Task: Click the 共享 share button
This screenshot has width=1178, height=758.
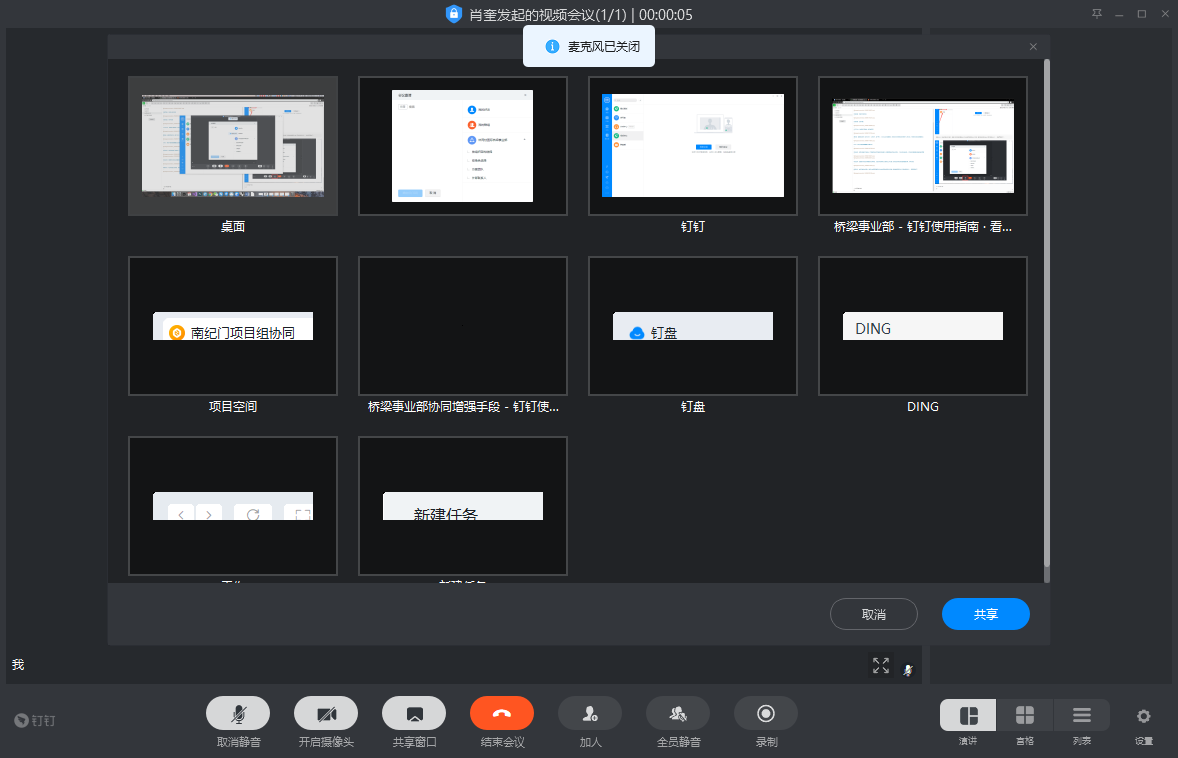Action: tap(986, 614)
